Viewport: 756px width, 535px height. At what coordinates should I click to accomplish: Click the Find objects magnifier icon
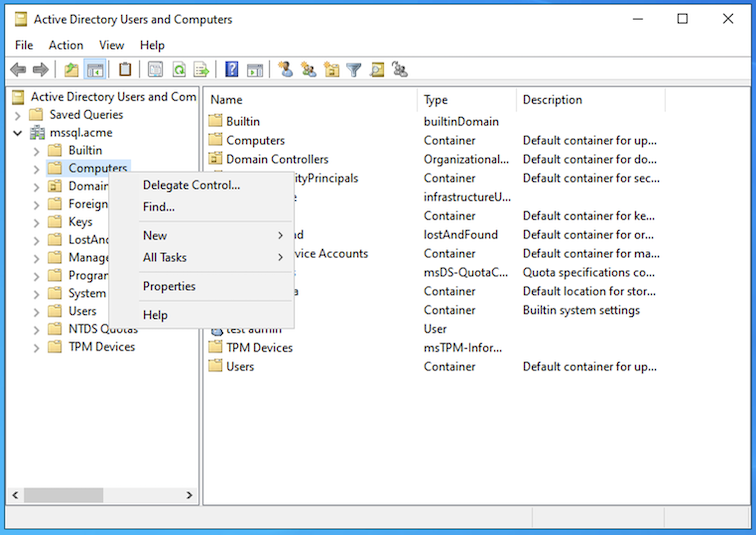tap(377, 70)
